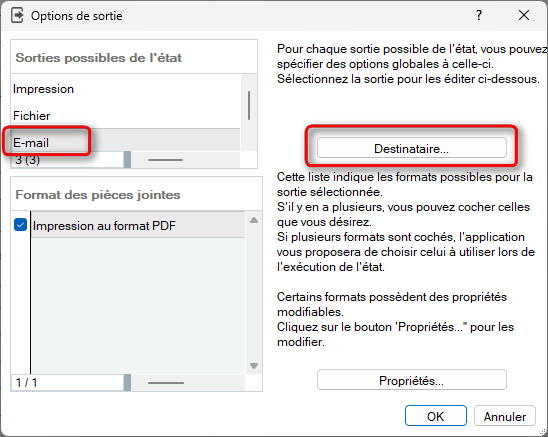The height and width of the screenshot is (437, 548).
Task: Open the Destinataire... dialog
Action: coord(412,149)
